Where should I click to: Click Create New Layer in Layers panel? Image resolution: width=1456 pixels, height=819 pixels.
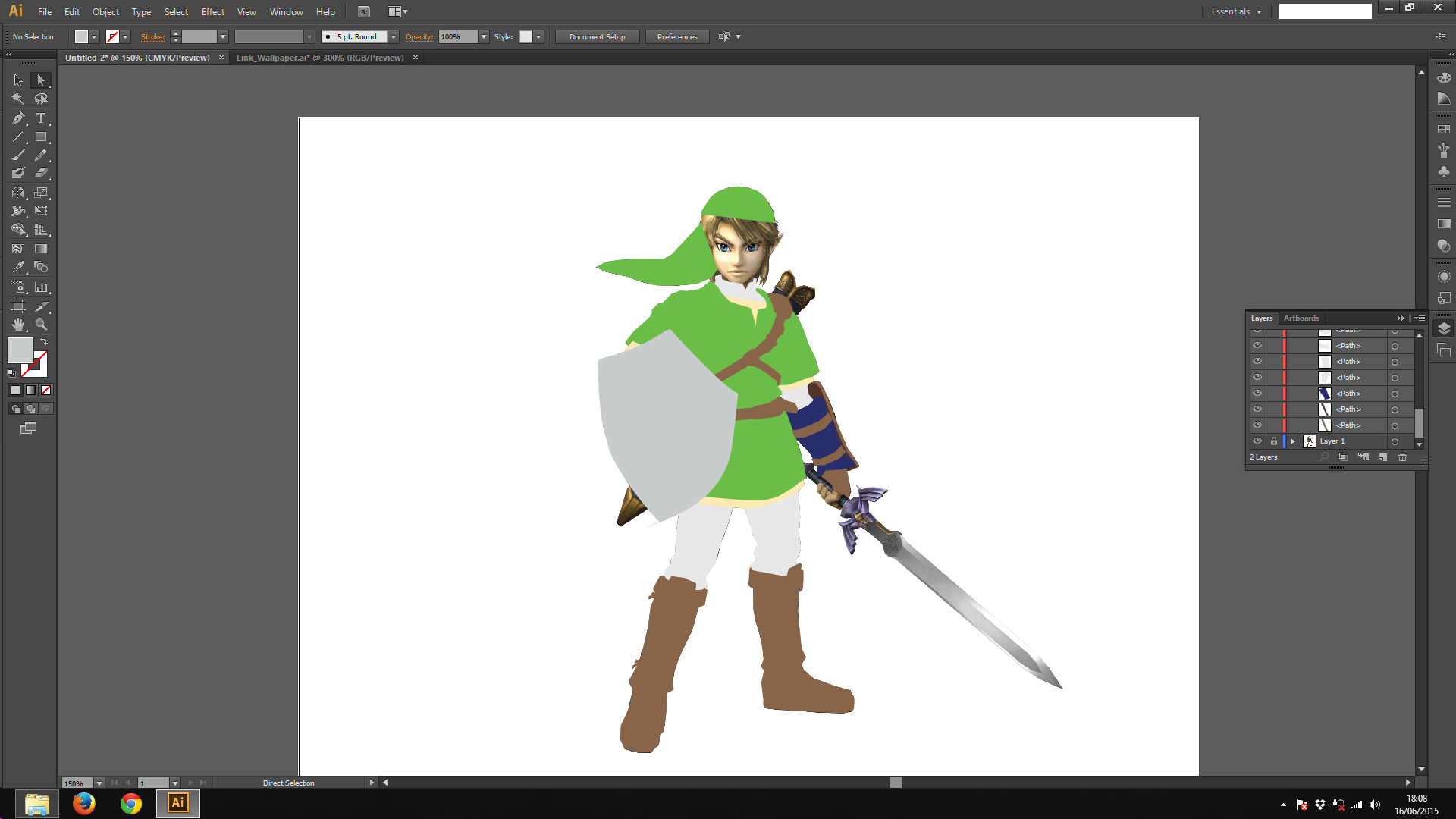pos(1382,457)
